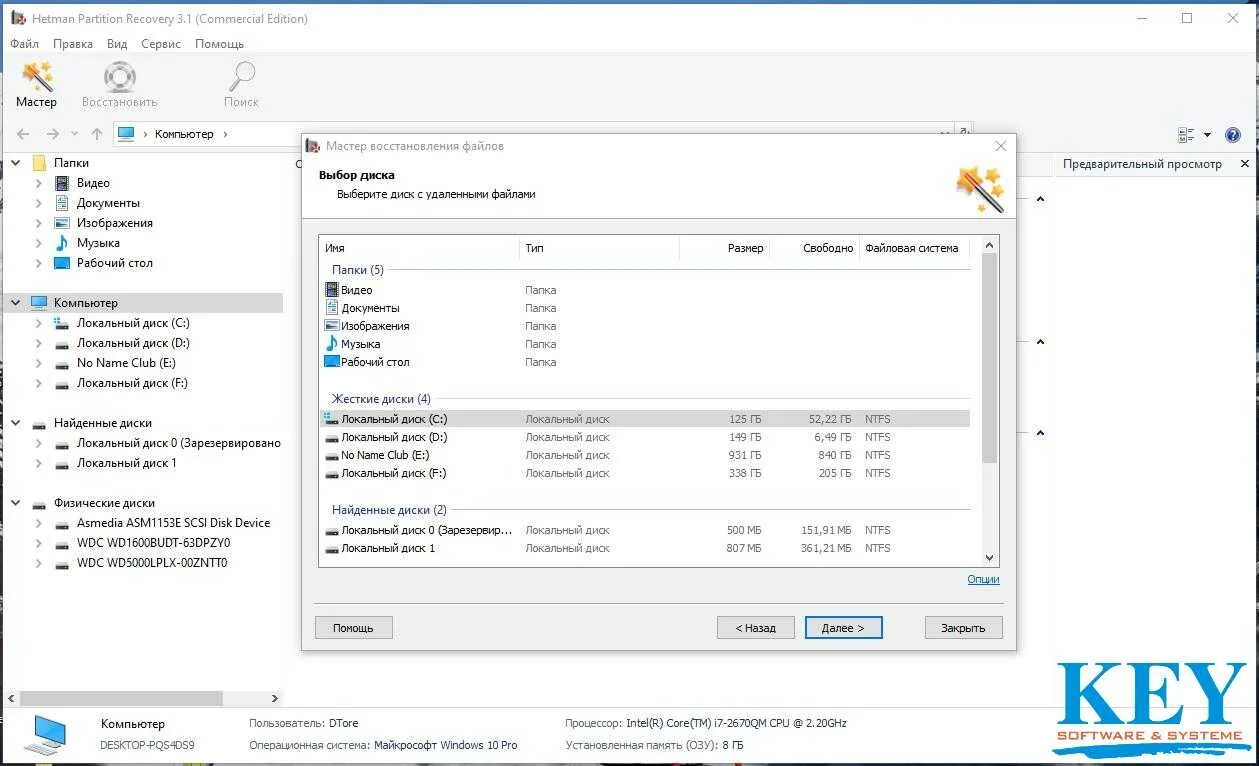Click the Закрыть button
This screenshot has height=766, width=1259.
click(963, 628)
